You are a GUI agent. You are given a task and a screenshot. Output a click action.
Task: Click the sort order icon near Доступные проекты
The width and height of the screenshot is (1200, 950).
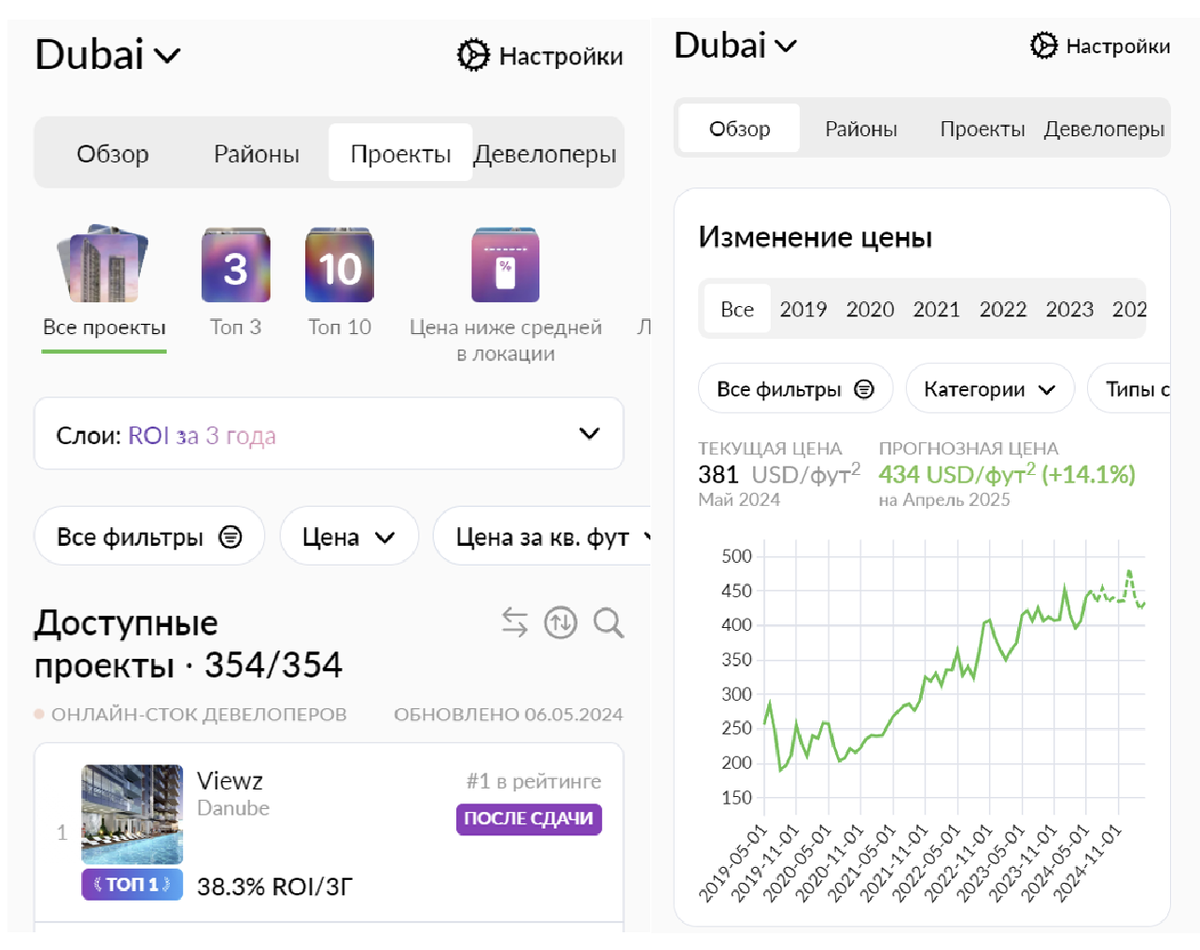click(x=560, y=622)
